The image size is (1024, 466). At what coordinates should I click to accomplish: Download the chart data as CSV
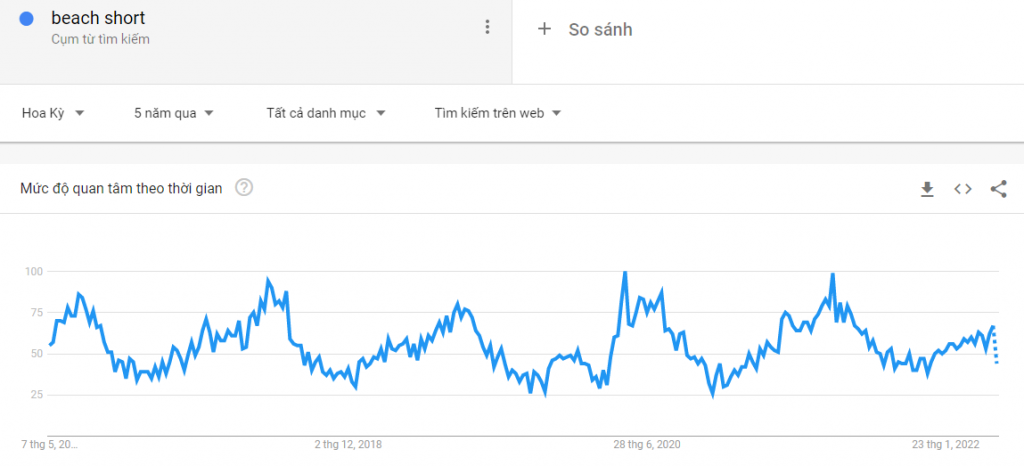point(927,188)
